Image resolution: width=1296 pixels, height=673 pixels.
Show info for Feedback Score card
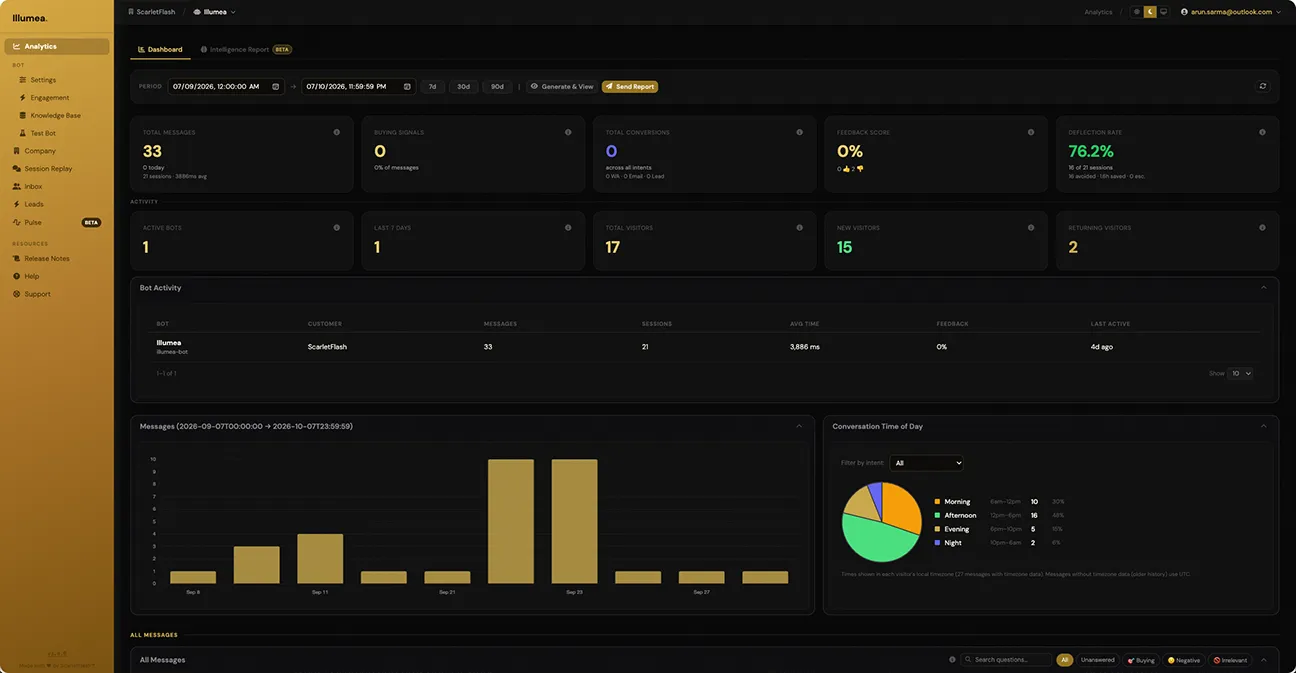1031,132
